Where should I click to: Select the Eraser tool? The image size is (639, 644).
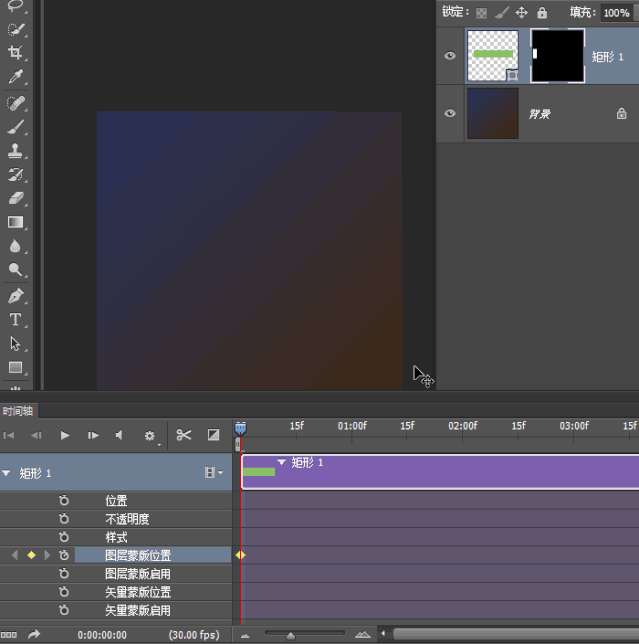15,198
